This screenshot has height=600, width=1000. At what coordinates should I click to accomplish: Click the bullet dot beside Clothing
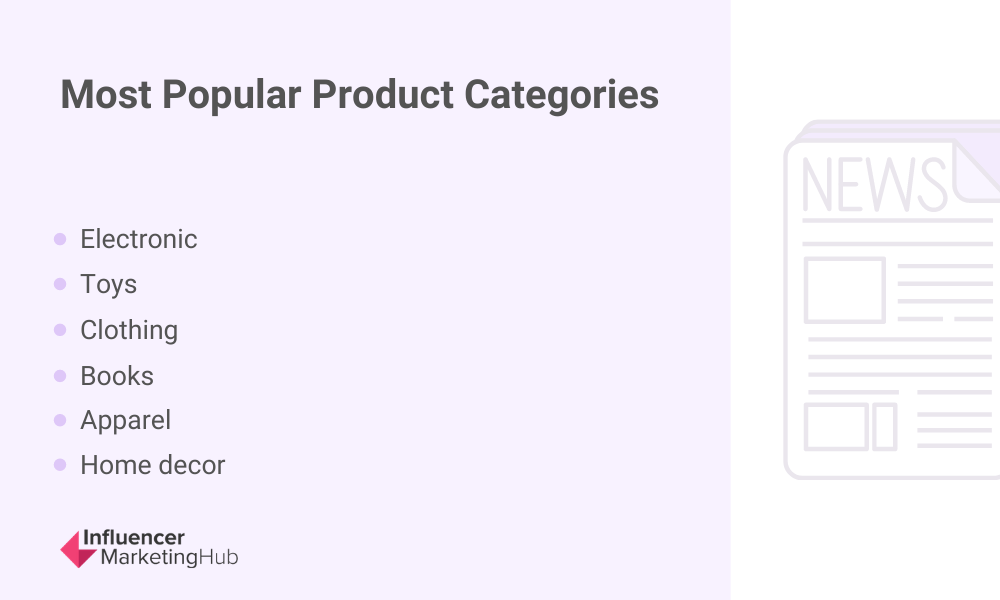(x=60, y=330)
